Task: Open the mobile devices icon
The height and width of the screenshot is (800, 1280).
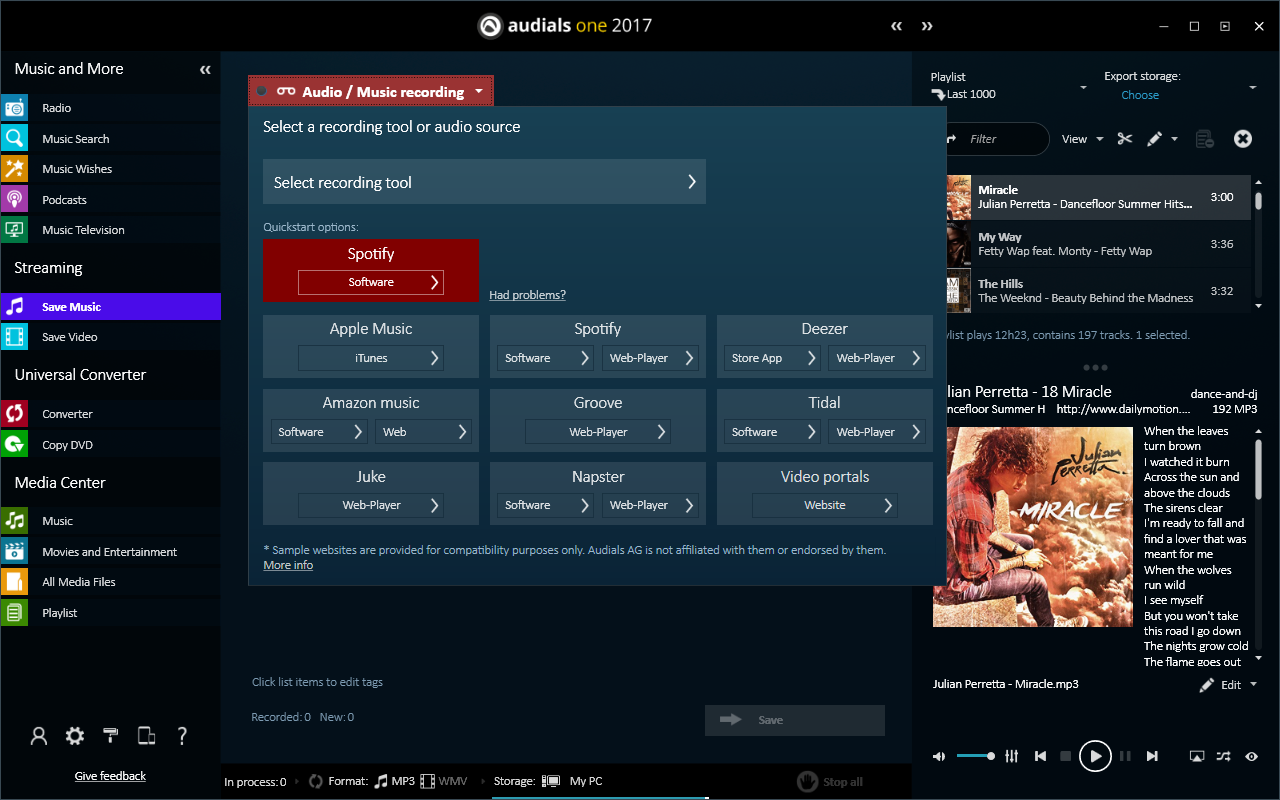Action: point(146,736)
